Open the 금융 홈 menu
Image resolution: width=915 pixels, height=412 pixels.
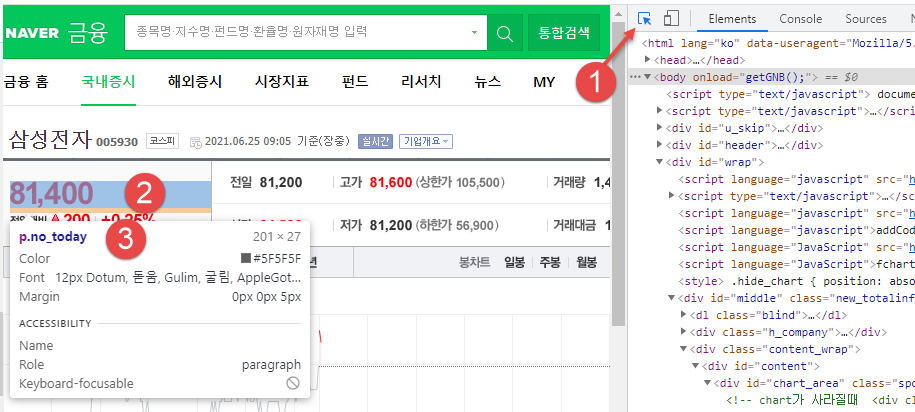(26, 82)
